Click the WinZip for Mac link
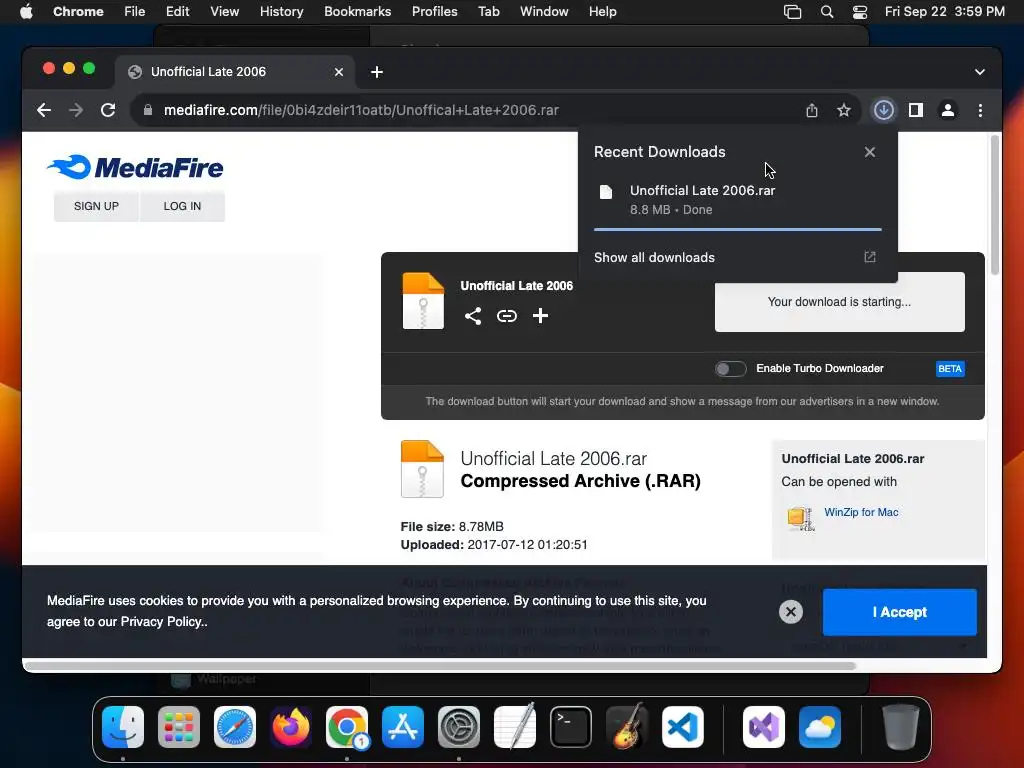This screenshot has height=768, width=1024. pyautogui.click(x=861, y=513)
